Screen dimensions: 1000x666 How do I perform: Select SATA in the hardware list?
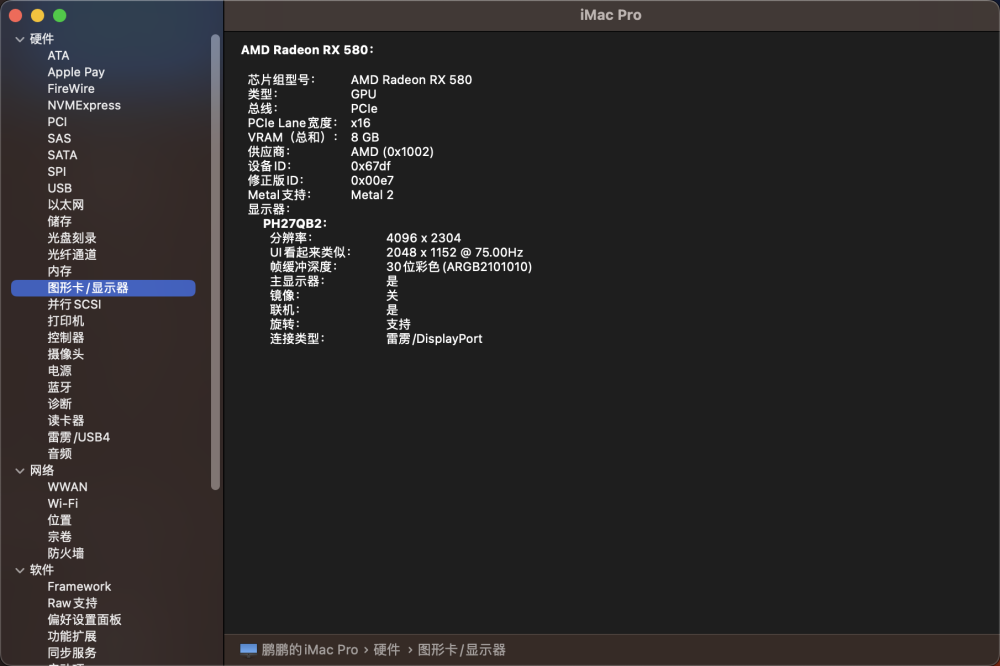(x=62, y=156)
